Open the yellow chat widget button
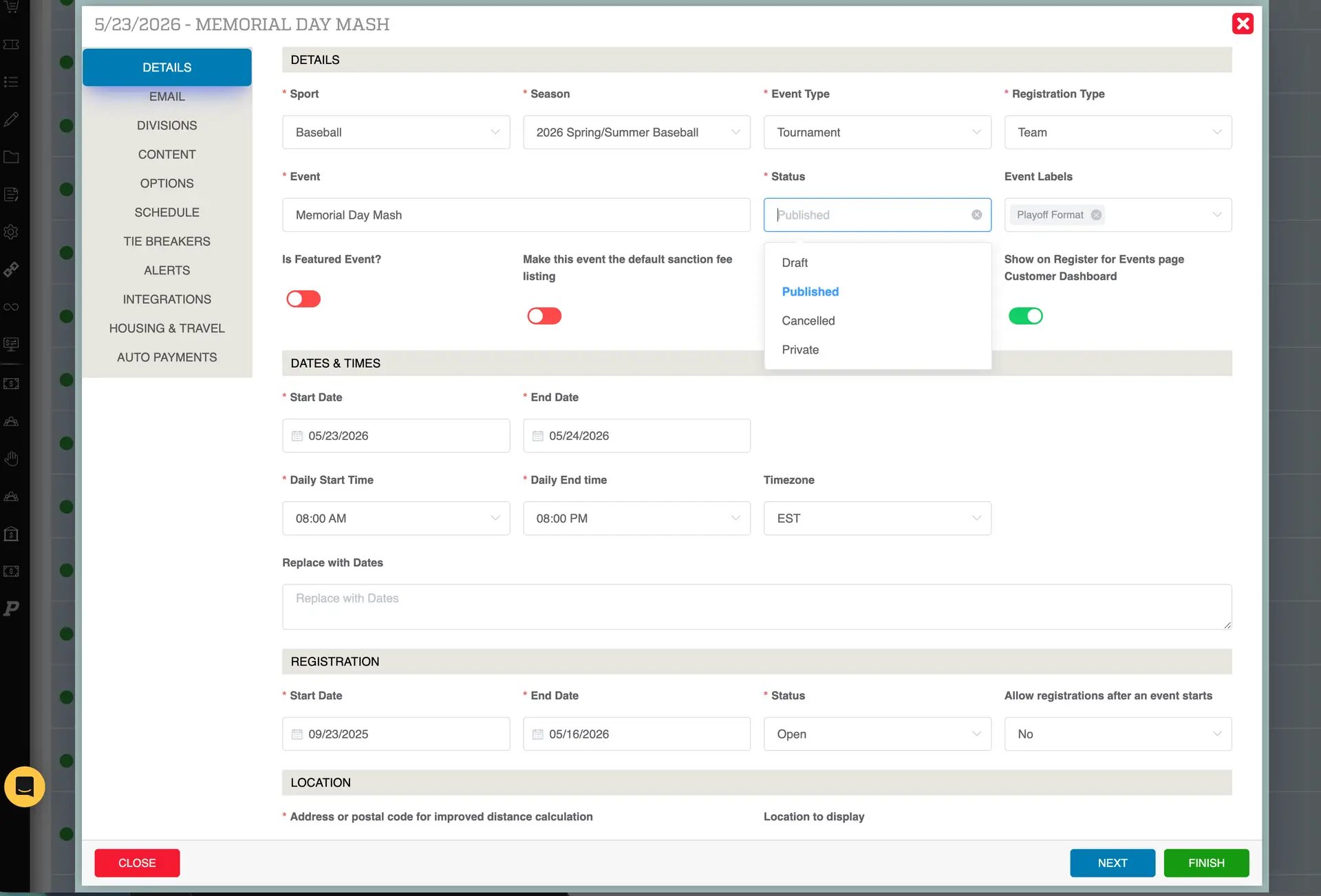This screenshot has height=896, width=1321. (x=25, y=786)
